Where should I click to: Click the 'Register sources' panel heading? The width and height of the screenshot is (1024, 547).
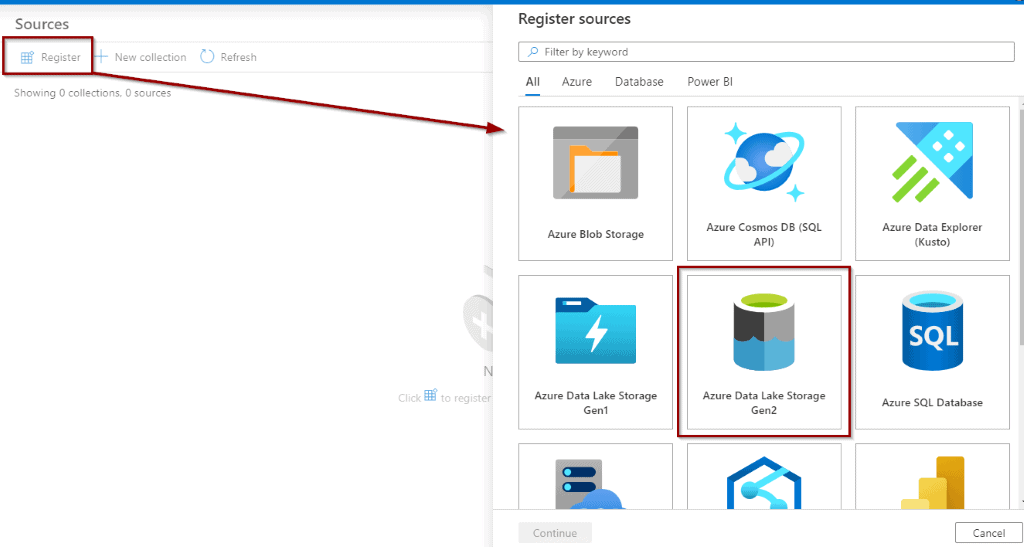pos(574,20)
